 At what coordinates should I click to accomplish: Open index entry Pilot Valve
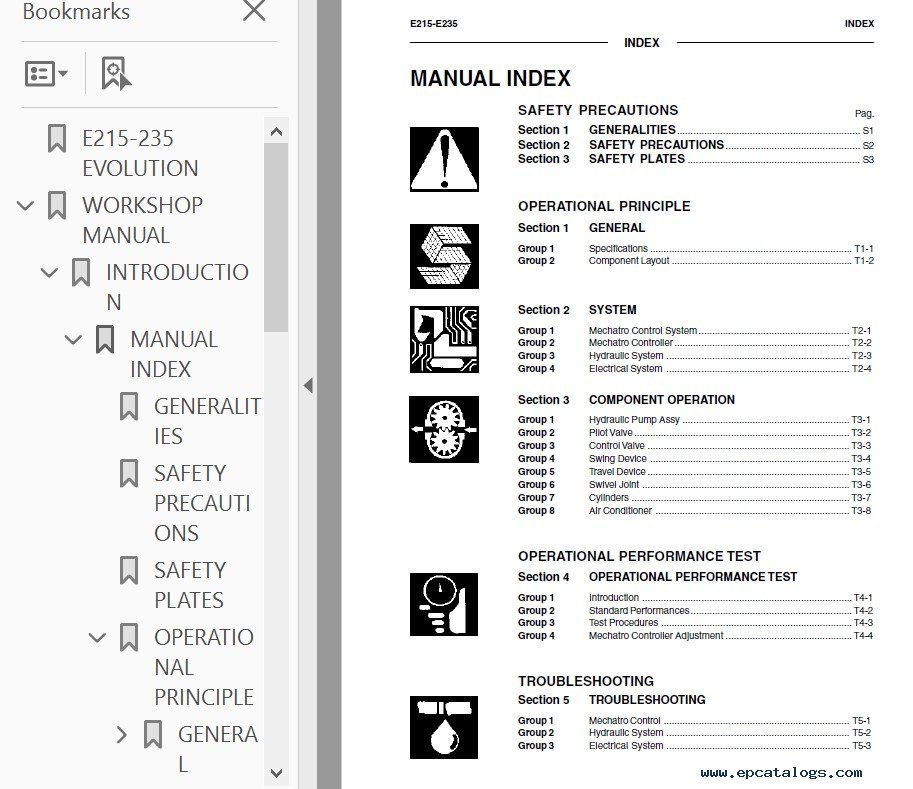click(695, 433)
